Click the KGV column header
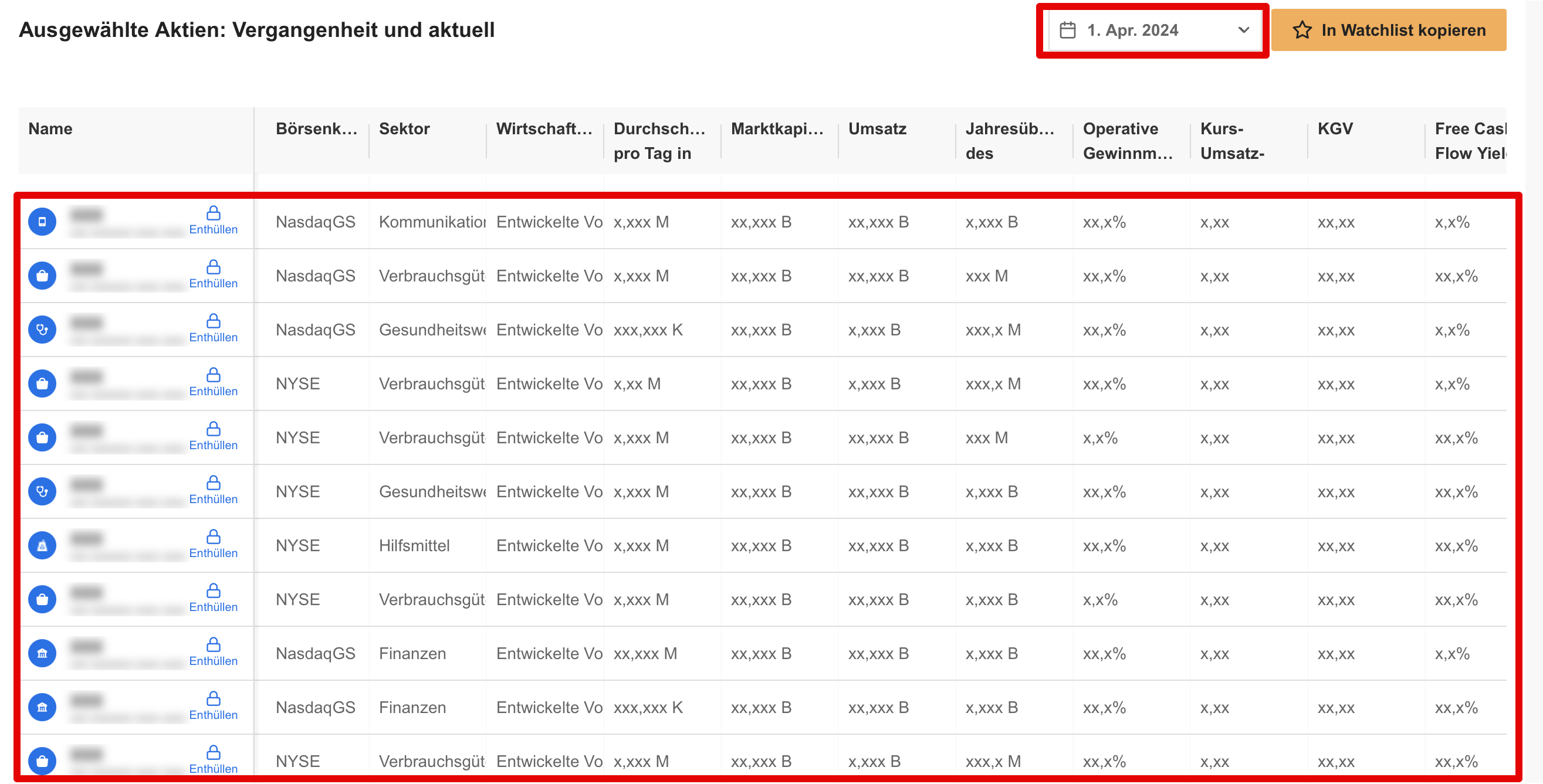The width and height of the screenshot is (1543, 784). (x=1335, y=128)
